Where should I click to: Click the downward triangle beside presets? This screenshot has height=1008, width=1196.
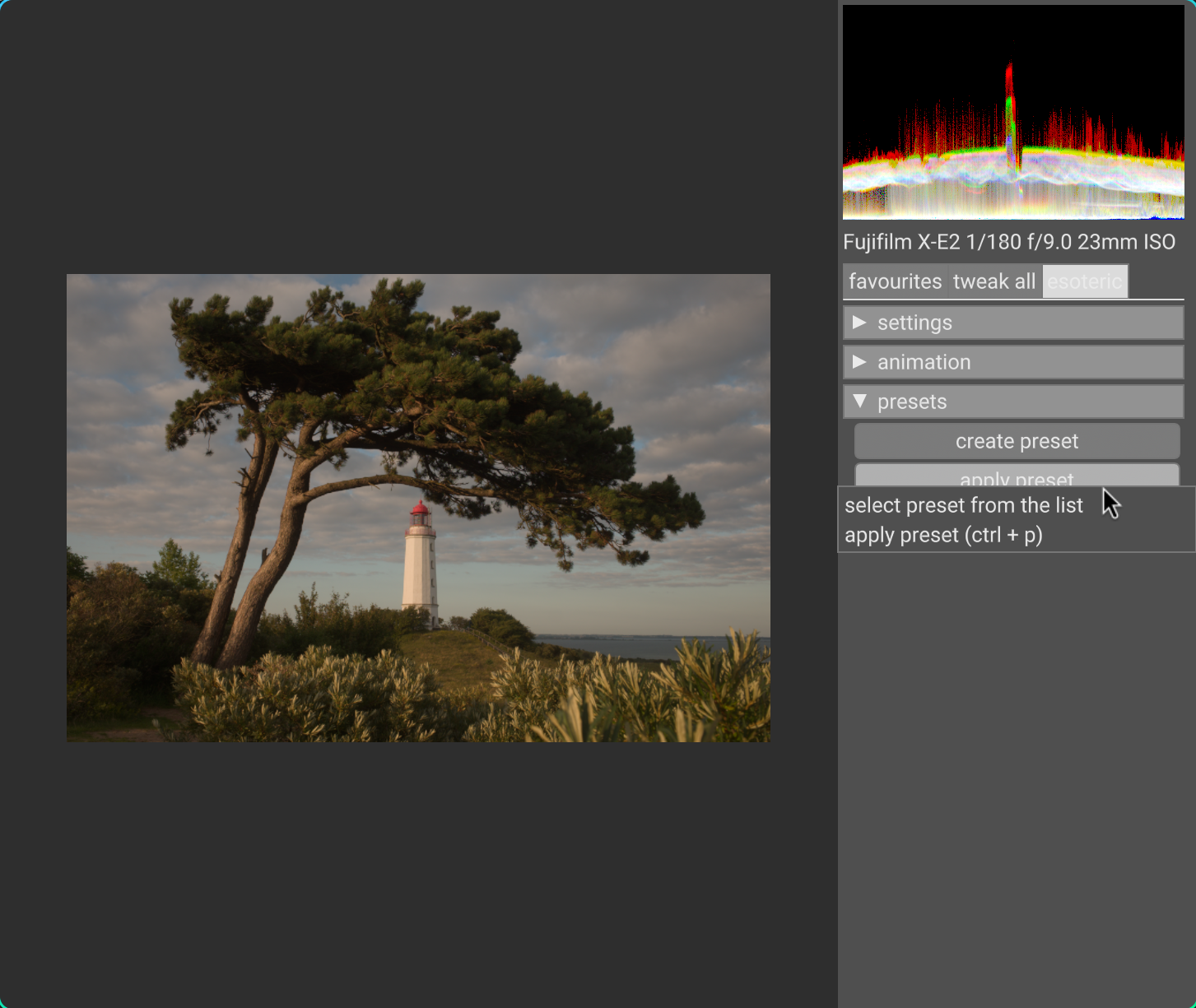click(x=859, y=402)
